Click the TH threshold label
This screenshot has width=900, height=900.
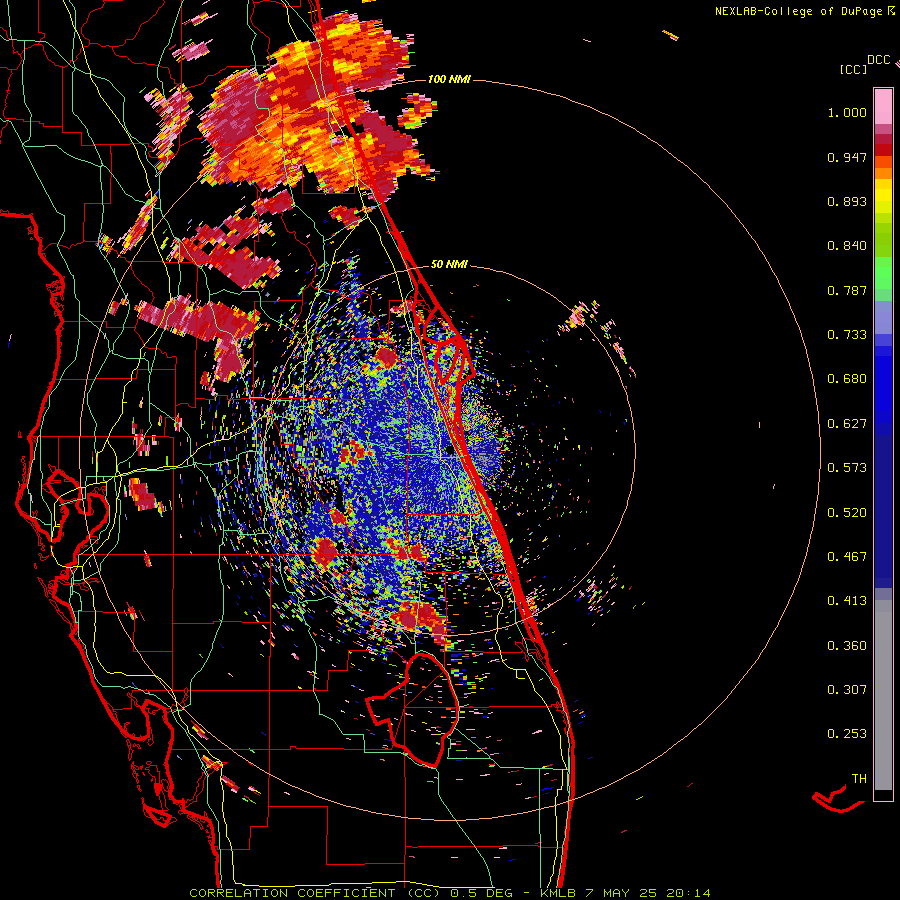tap(859, 779)
